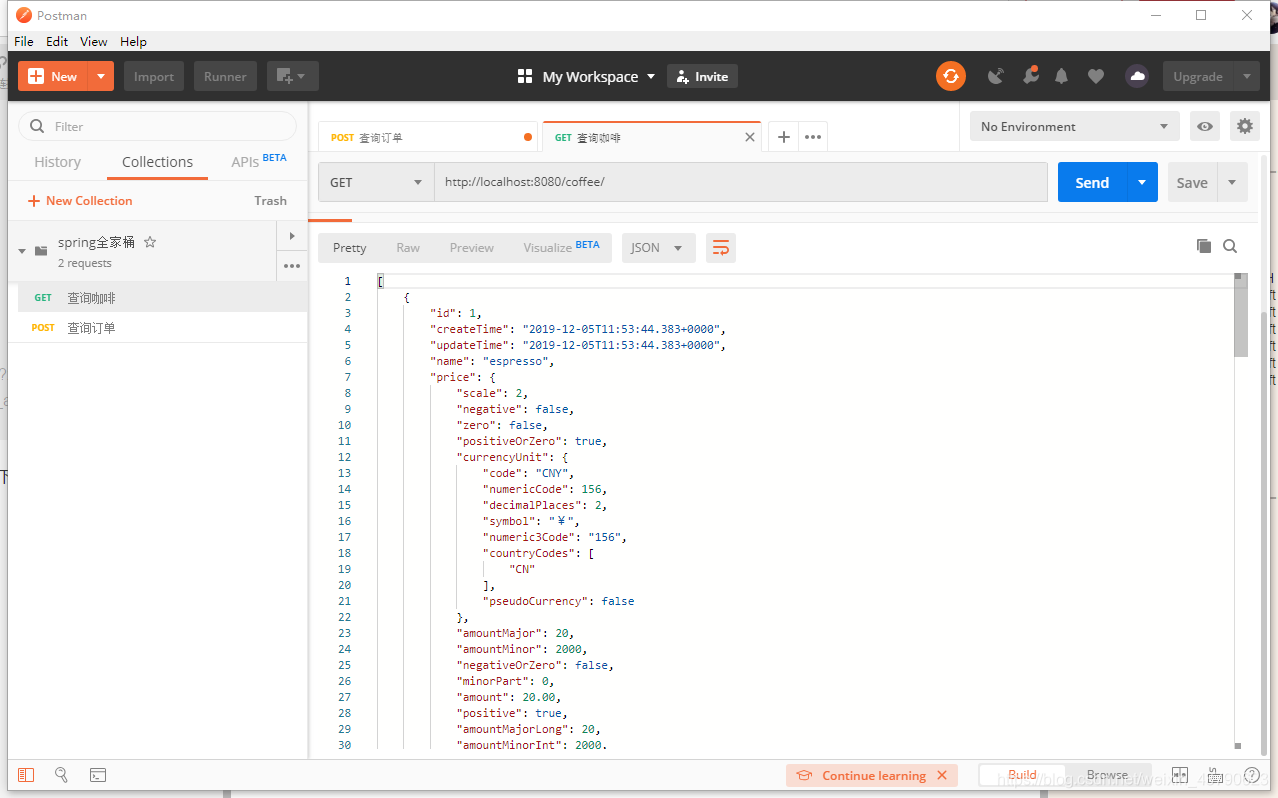Image resolution: width=1278 pixels, height=798 pixels.
Task: Select the Pretty response view
Action: (x=350, y=248)
